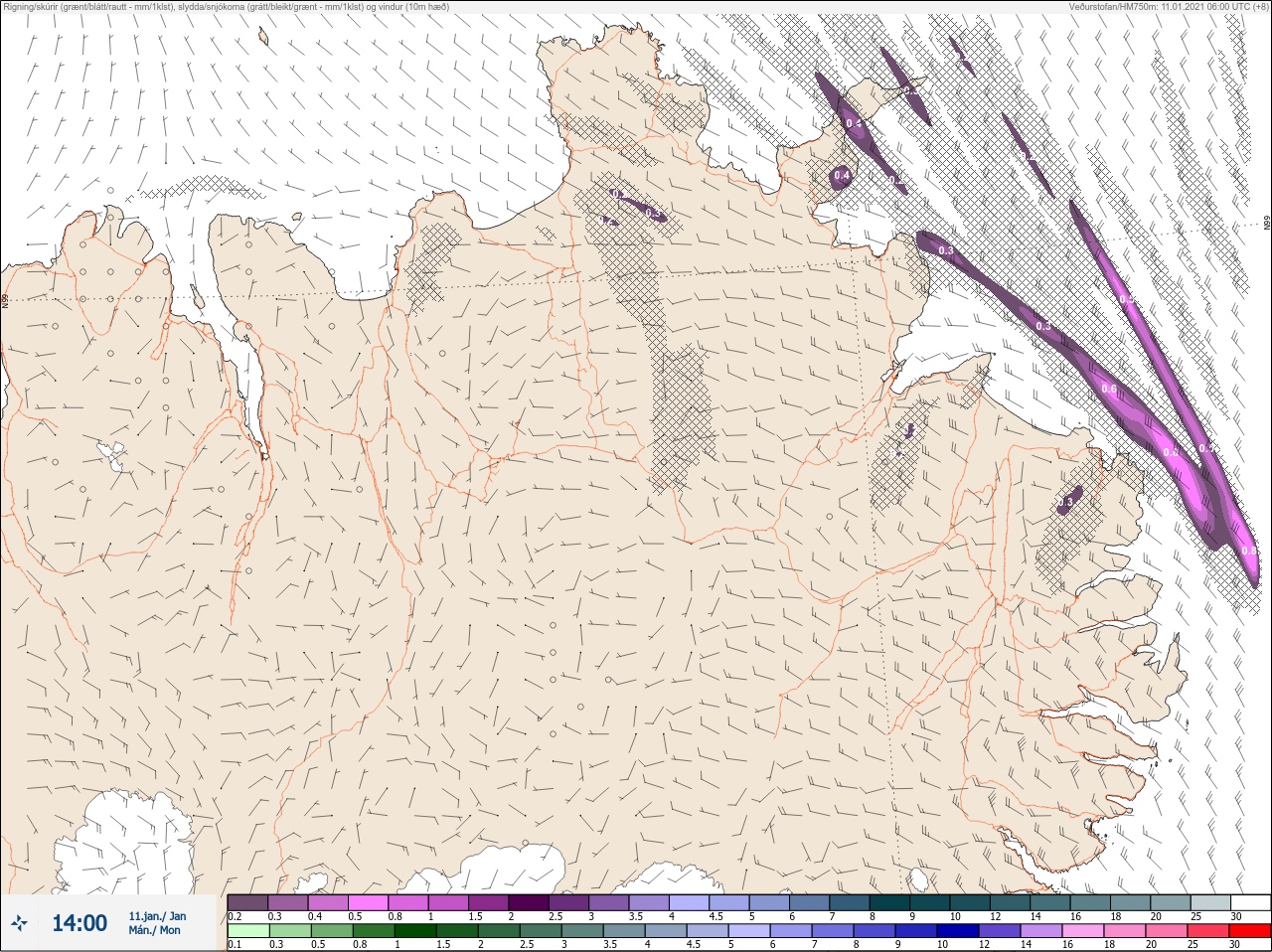1272x952 pixels.
Task: Pick the upper-row grey swatch labelled 20
Action: click(1169, 902)
